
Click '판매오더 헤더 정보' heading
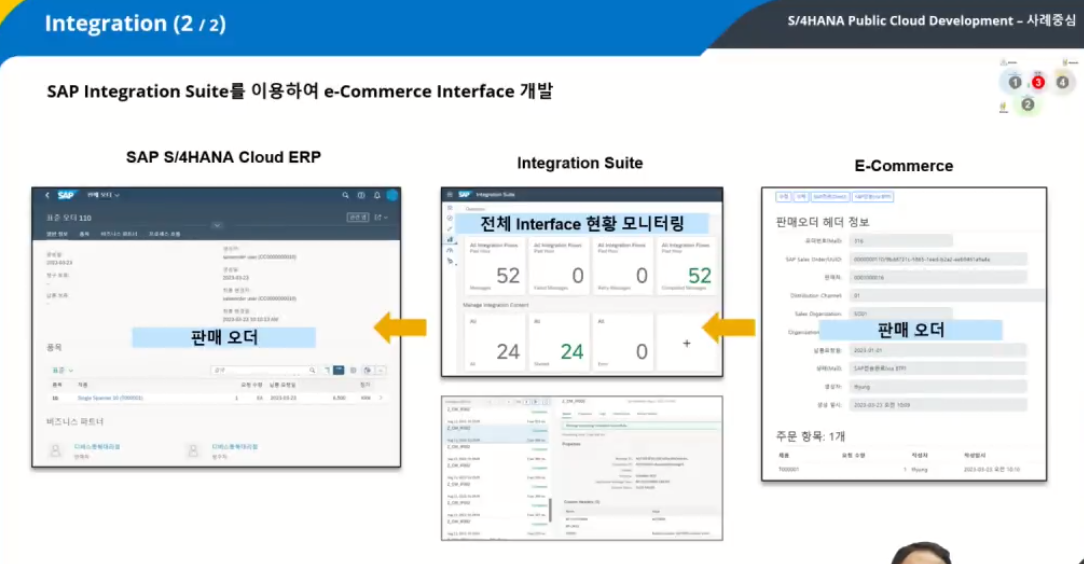(822, 222)
